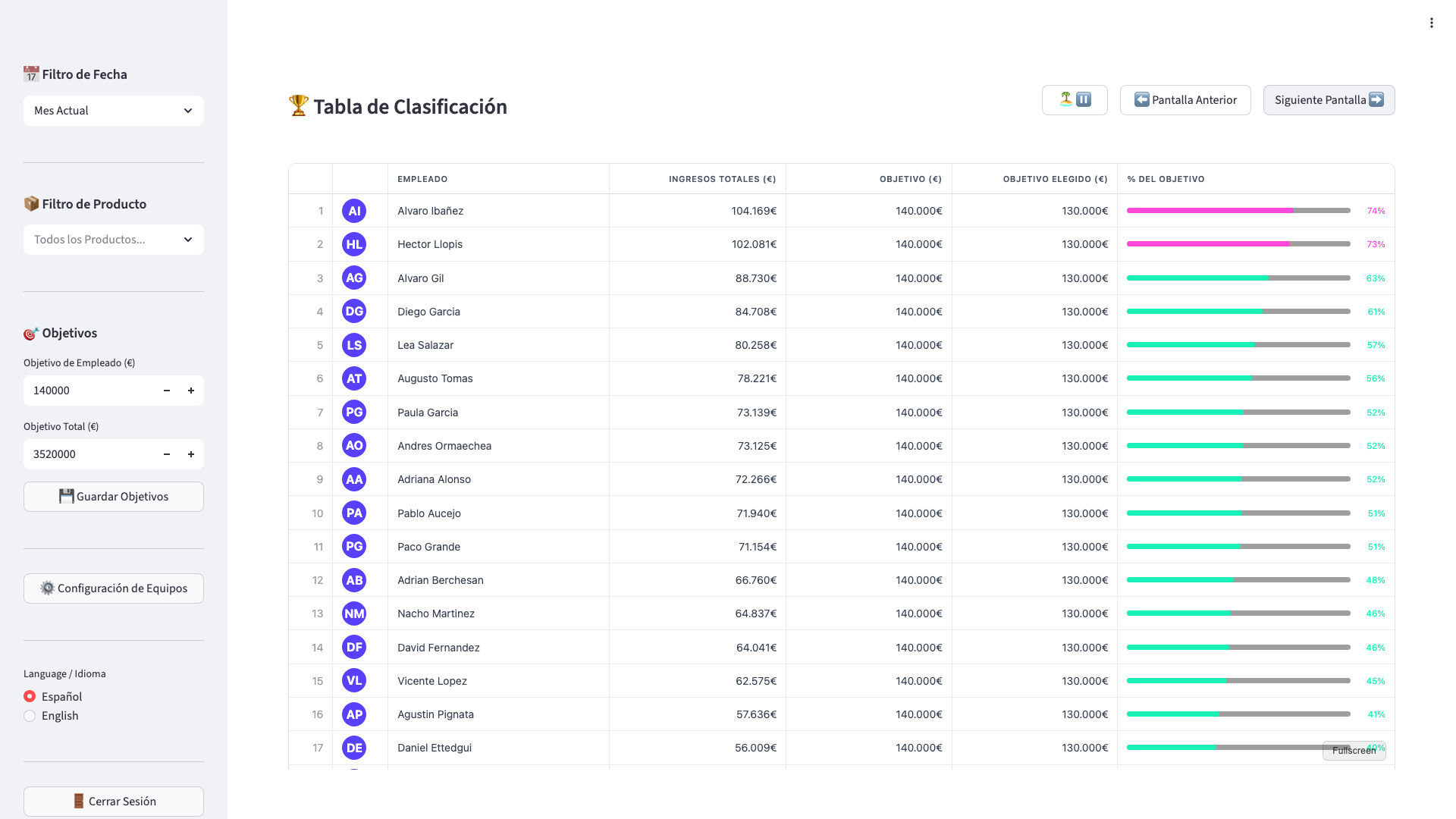1456x819 pixels.
Task: Click the PA avatar for Pablo Aucejo
Action: click(x=354, y=513)
